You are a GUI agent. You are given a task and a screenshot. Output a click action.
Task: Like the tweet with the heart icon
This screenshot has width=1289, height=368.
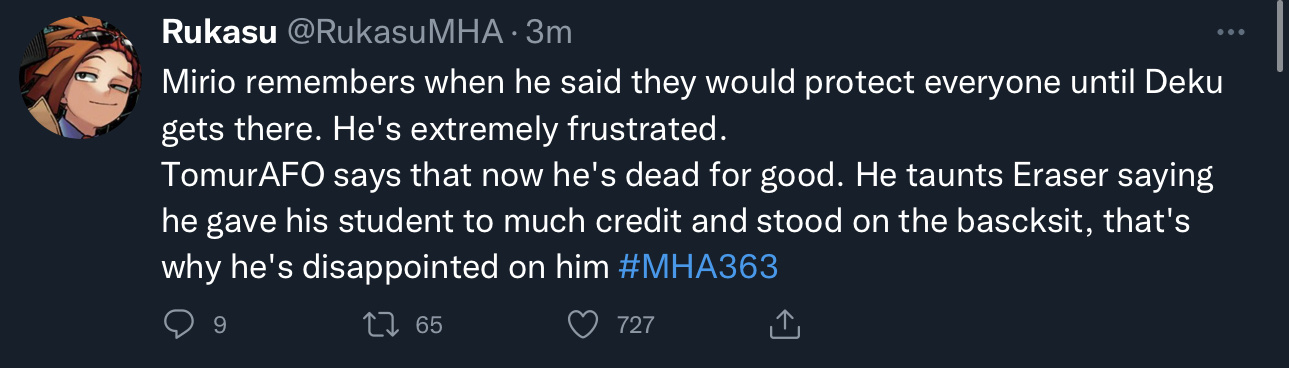tap(583, 324)
